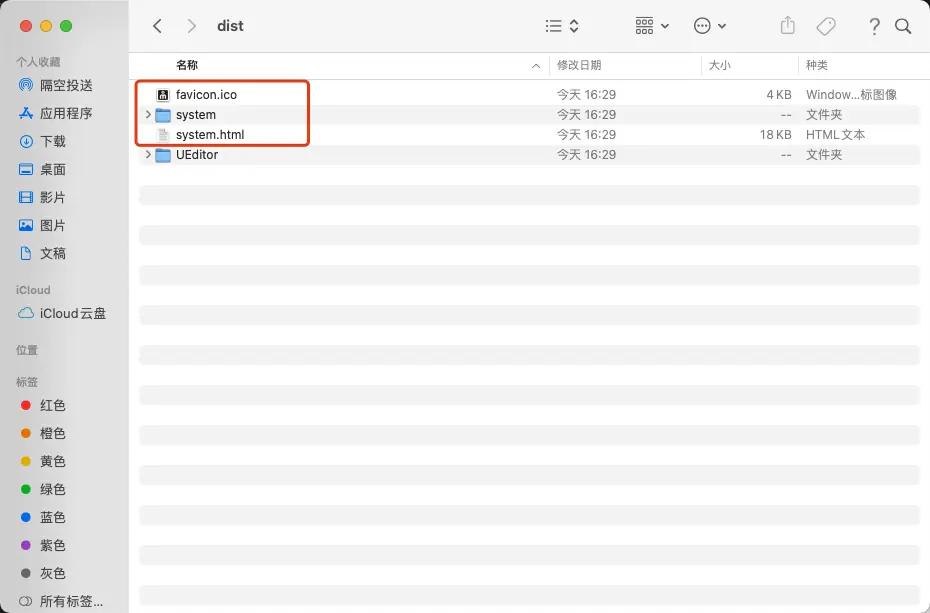Click the Documents page icon in sidebar
This screenshot has height=613, width=930.
(26, 254)
